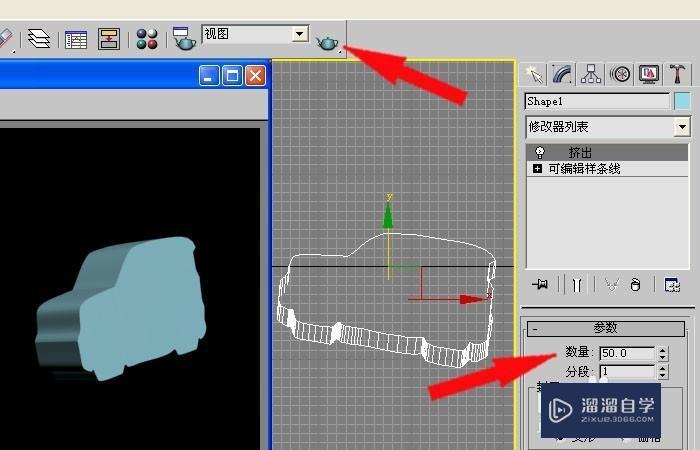Screen dimensions: 700x450
Task: Select the 挤出 modifier in the stack
Action: click(x=608, y=152)
